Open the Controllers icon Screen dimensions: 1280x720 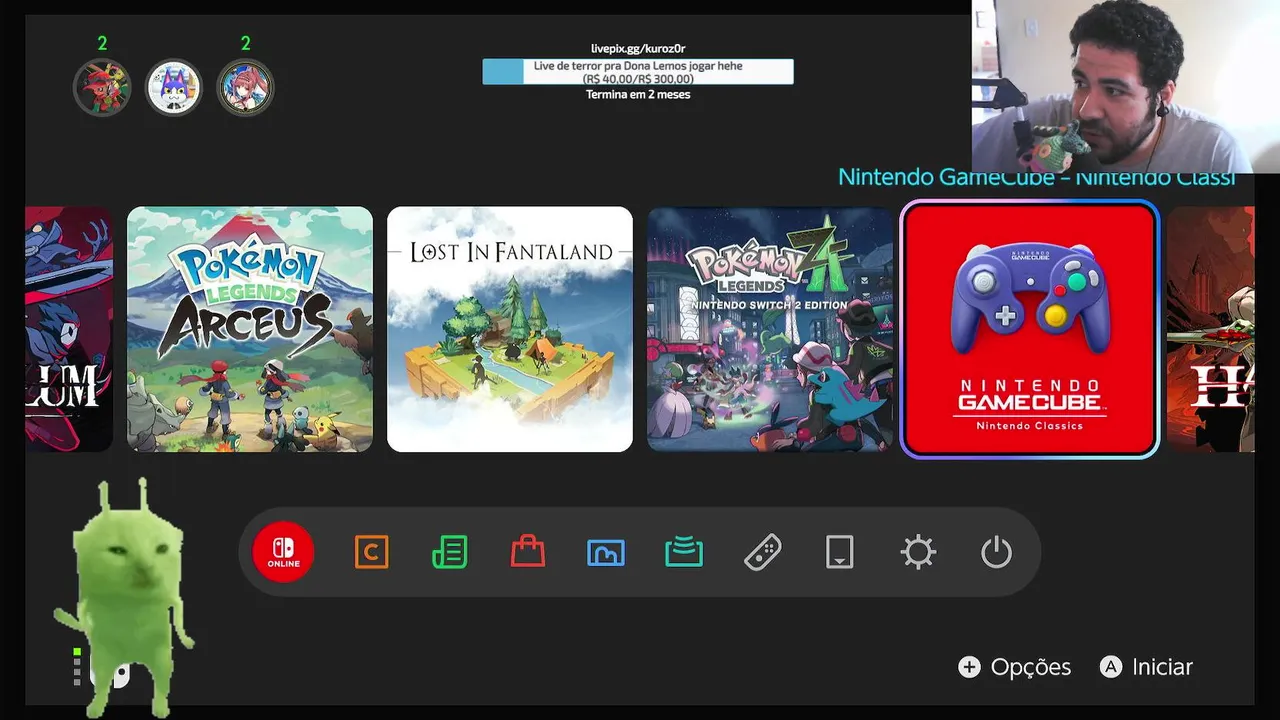(763, 552)
